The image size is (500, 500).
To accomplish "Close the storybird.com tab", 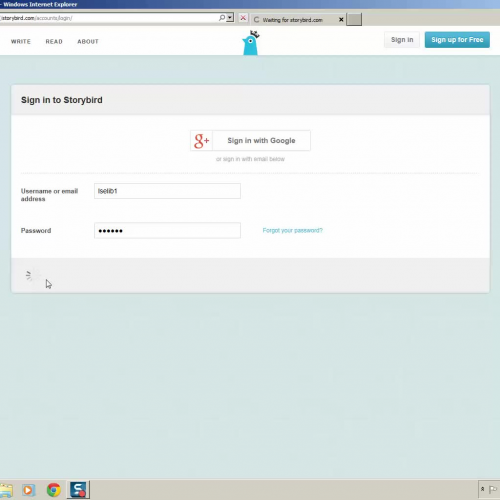I will tap(341, 20).
